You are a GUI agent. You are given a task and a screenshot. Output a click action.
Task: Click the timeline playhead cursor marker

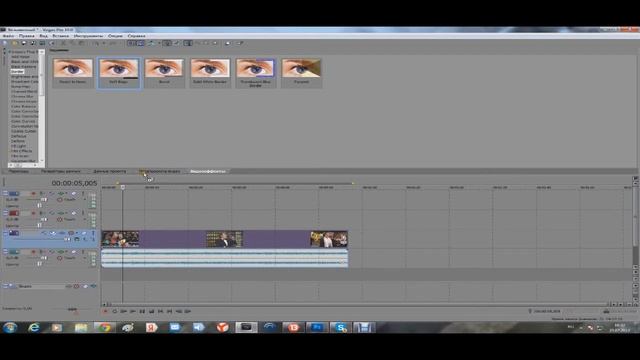tap(122, 187)
